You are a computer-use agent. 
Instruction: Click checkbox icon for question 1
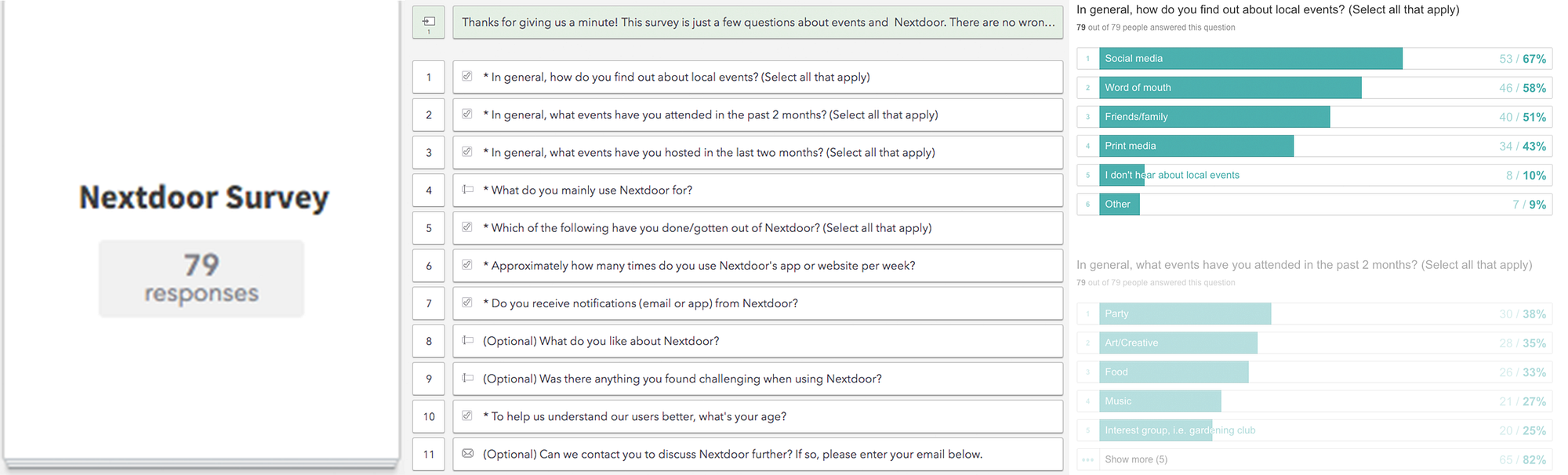pyautogui.click(x=467, y=77)
